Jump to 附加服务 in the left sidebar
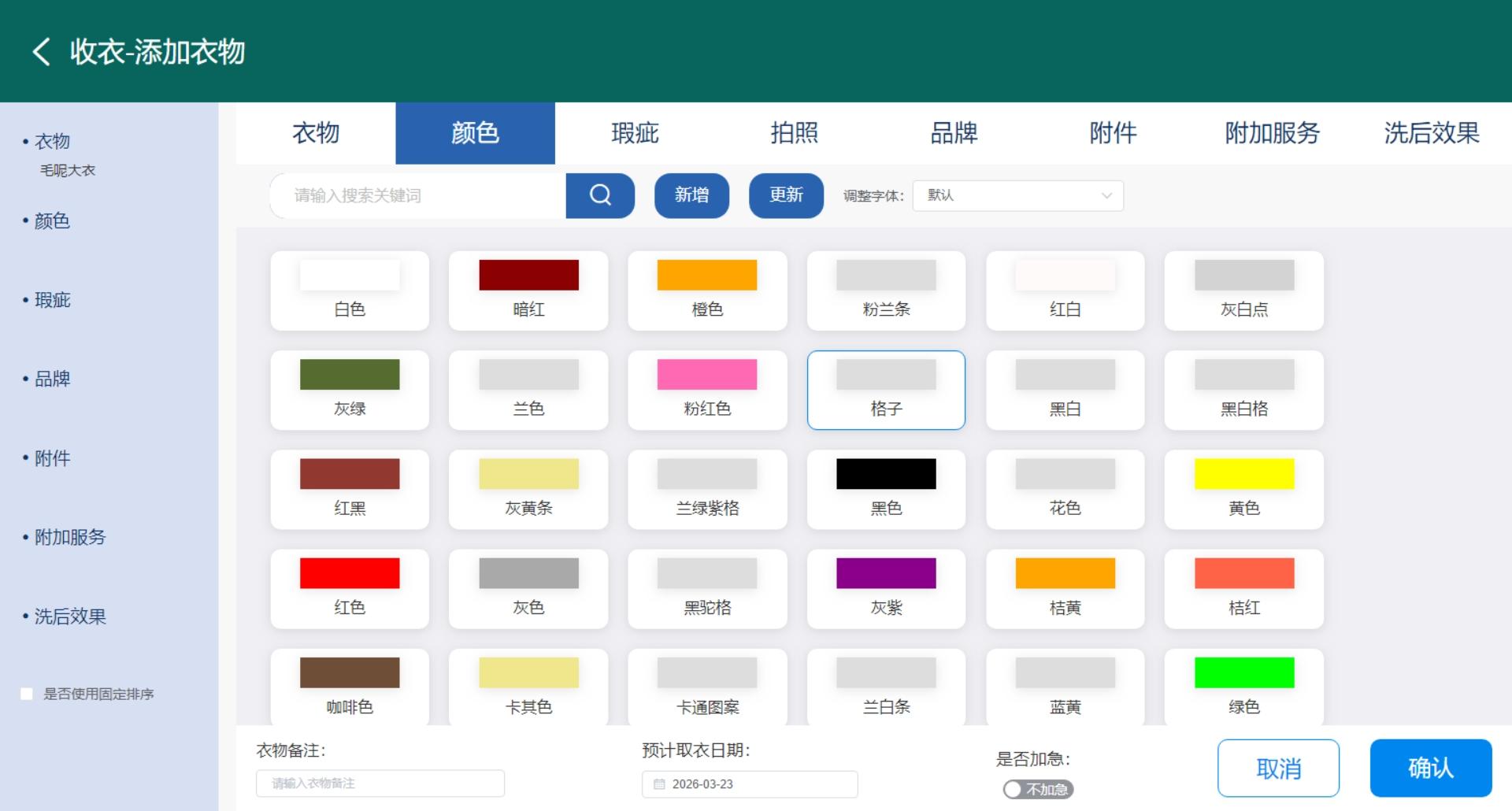The height and width of the screenshot is (811, 1512). click(x=69, y=537)
